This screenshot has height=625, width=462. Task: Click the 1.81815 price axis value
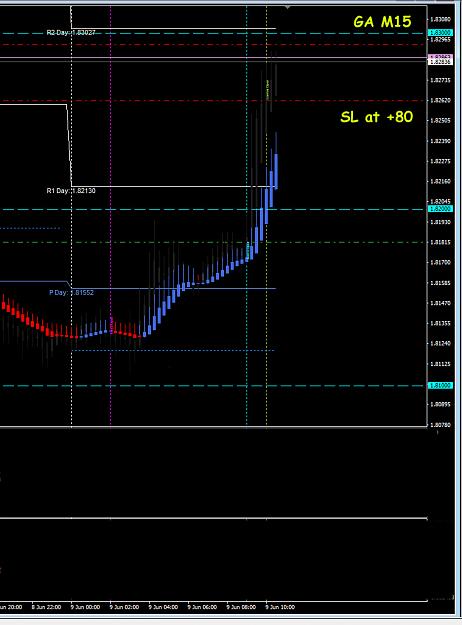[x=441, y=242]
